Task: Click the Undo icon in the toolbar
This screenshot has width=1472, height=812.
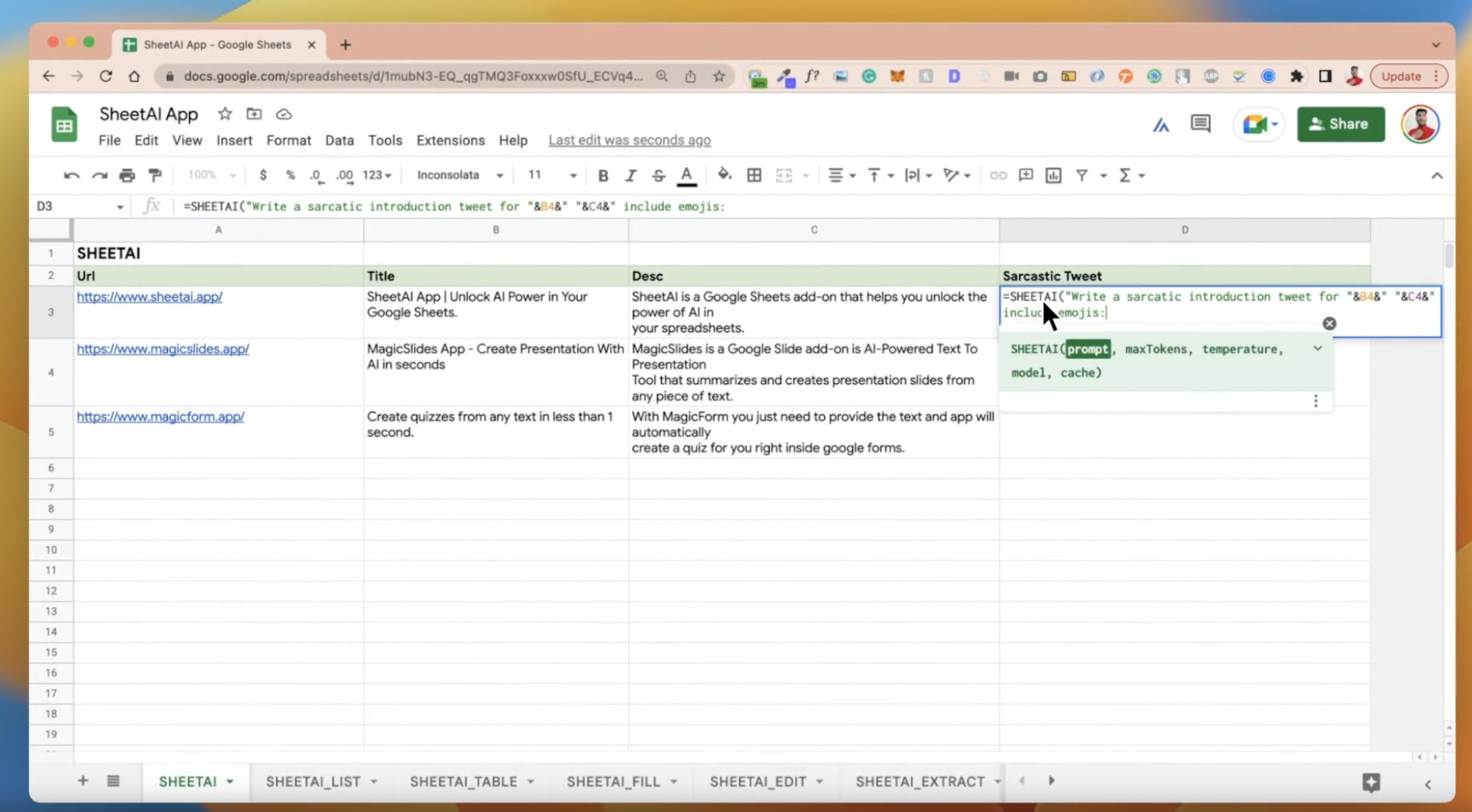Action: pyautogui.click(x=71, y=175)
